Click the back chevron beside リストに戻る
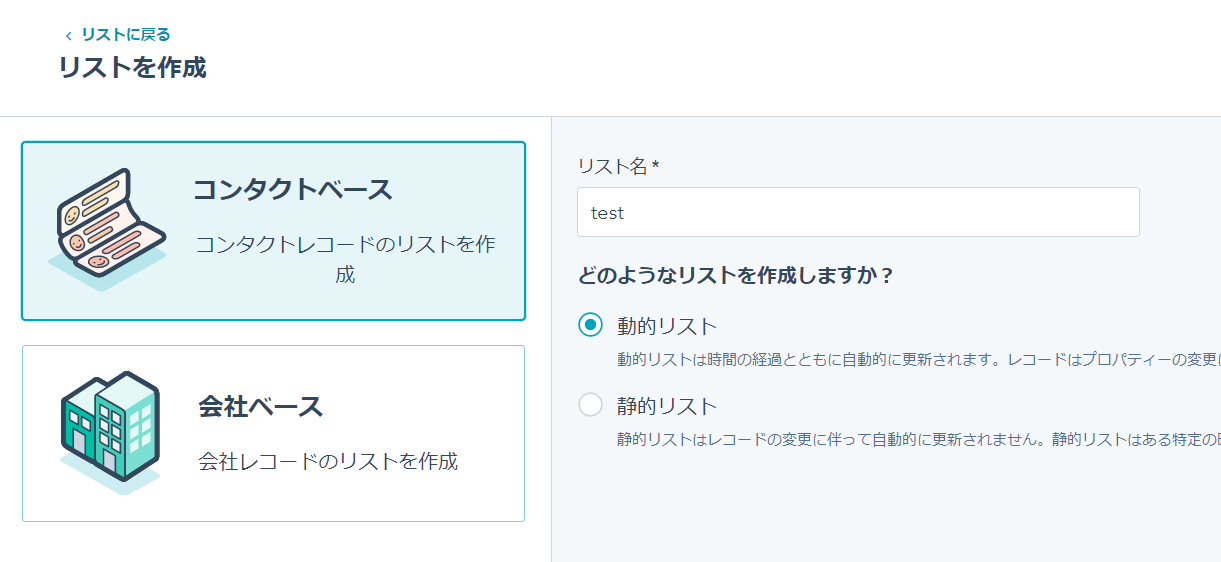Screen dimensions: 1221x562 tap(68, 35)
